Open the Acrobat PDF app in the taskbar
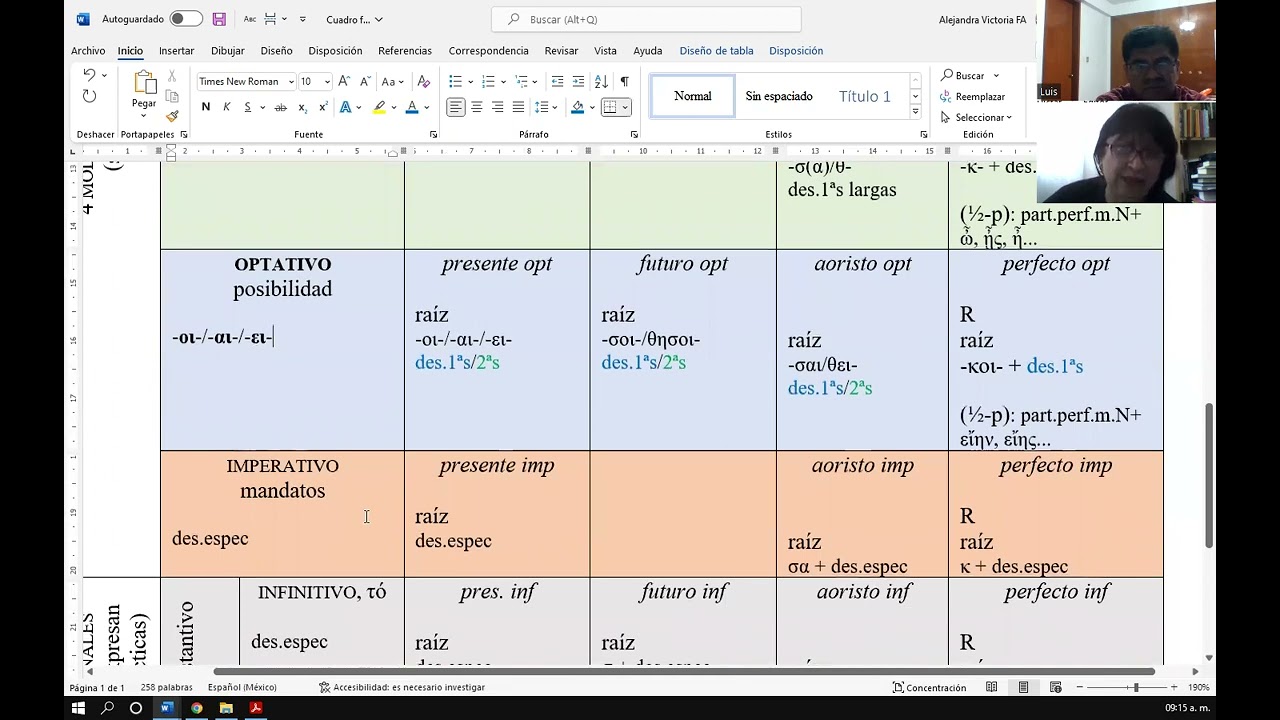This screenshot has height=720, width=1280. (x=256, y=708)
